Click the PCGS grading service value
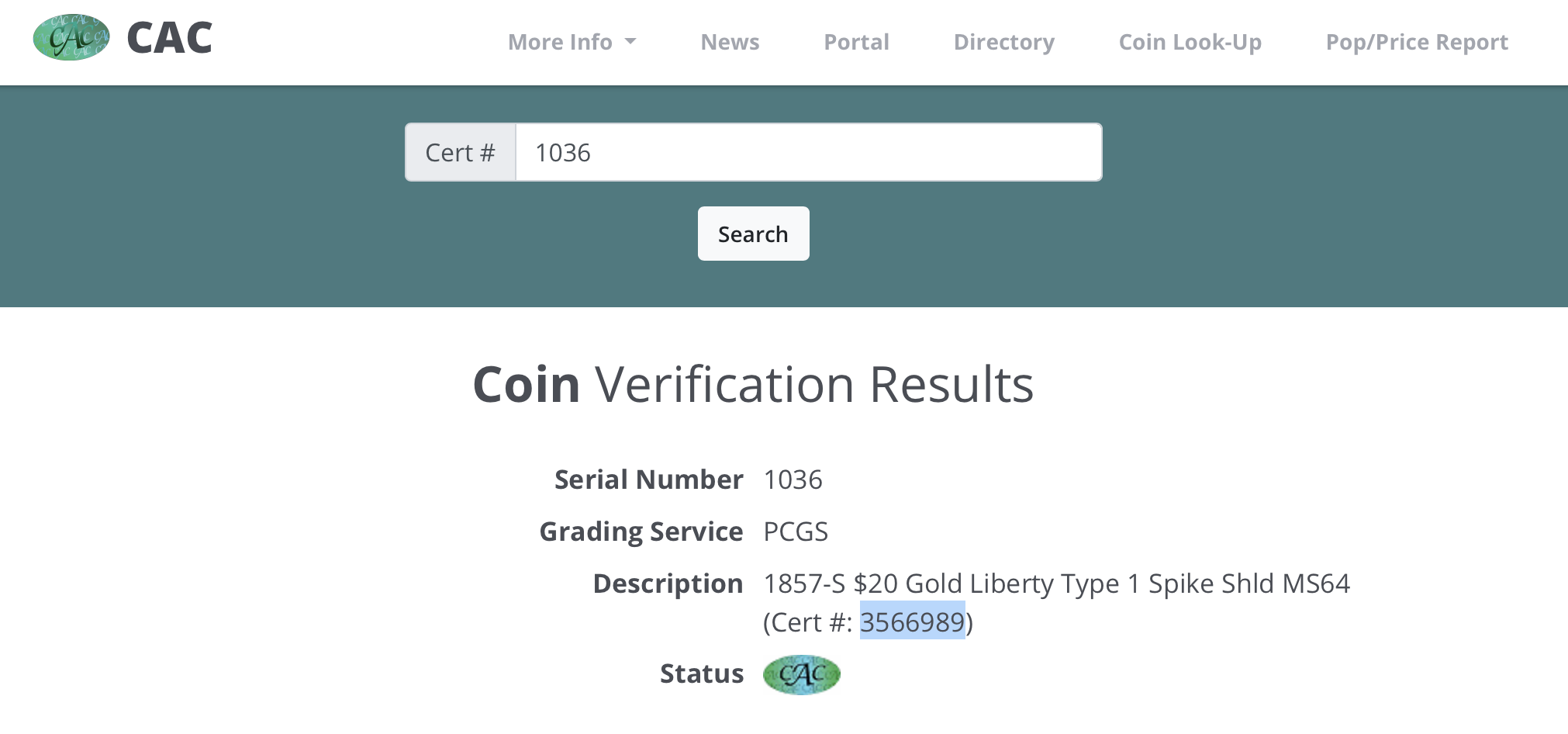 [796, 531]
